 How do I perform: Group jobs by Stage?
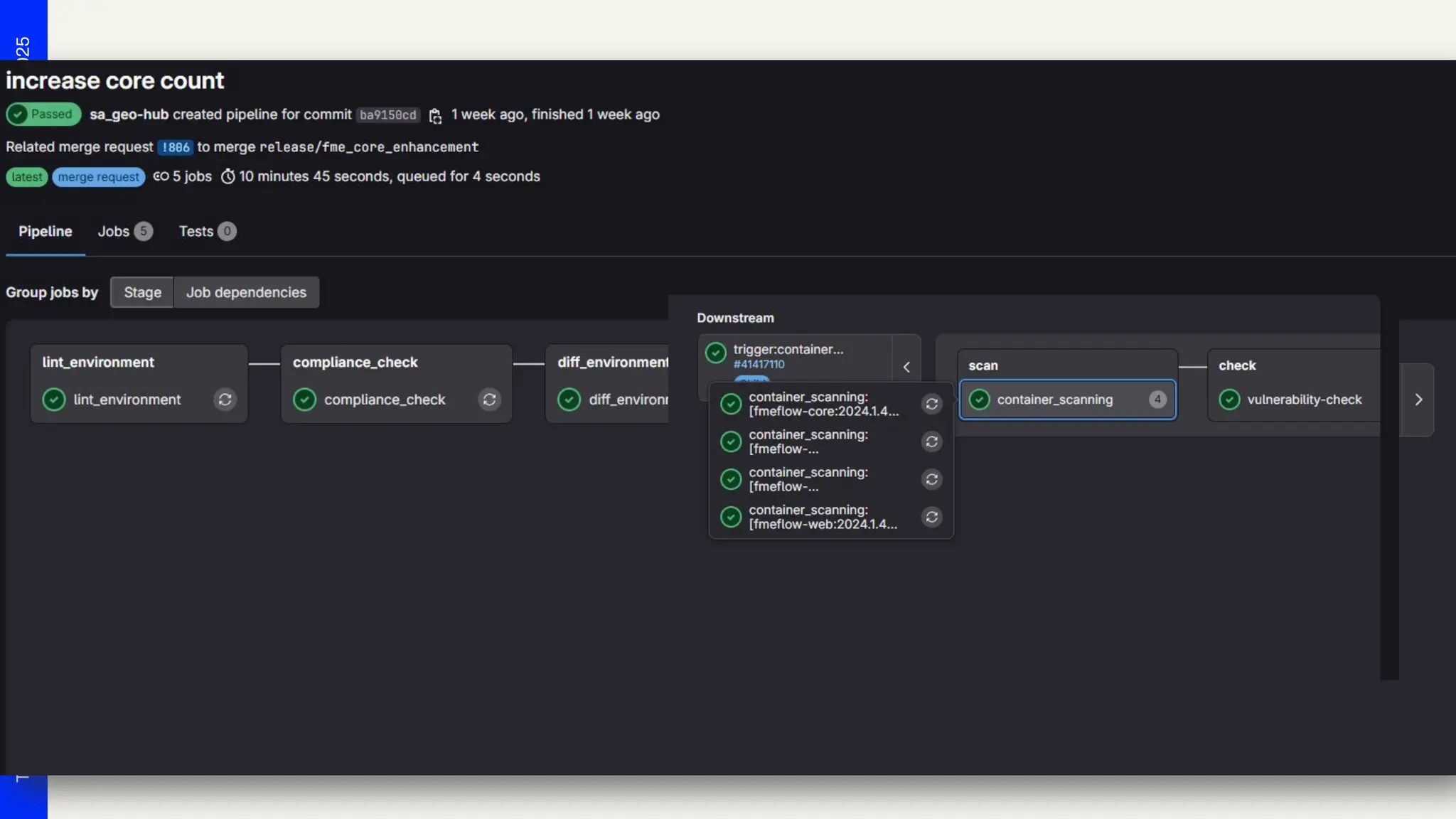pyautogui.click(x=142, y=292)
